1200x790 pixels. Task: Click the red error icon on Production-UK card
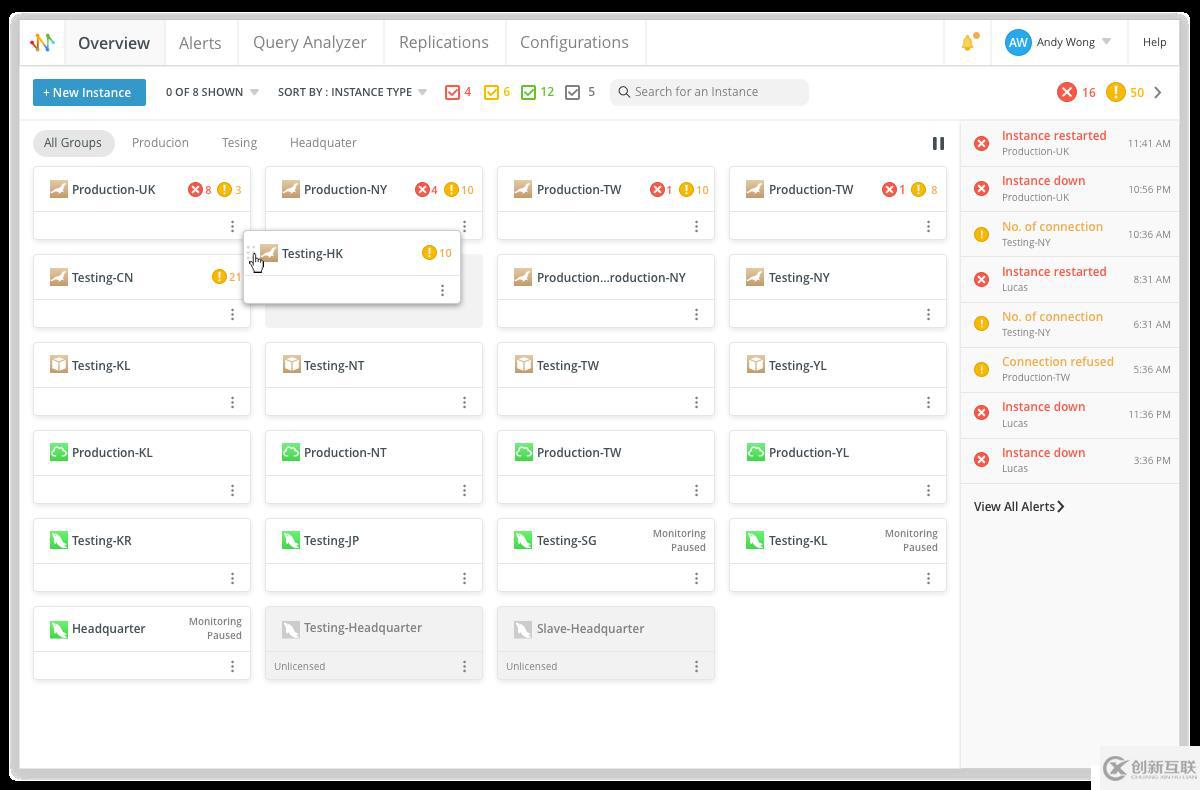coord(195,189)
